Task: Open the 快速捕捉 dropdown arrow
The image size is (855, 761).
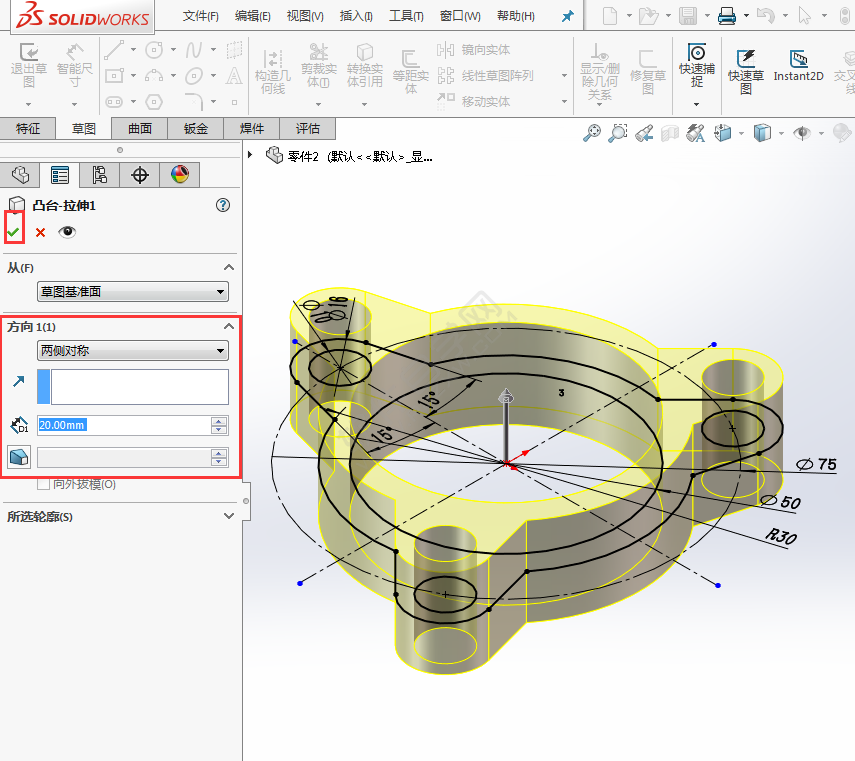Action: (x=696, y=104)
